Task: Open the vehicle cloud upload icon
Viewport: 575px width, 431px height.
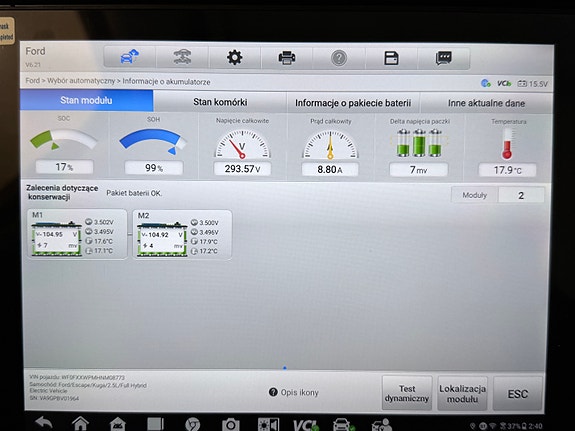Action: click(130, 57)
